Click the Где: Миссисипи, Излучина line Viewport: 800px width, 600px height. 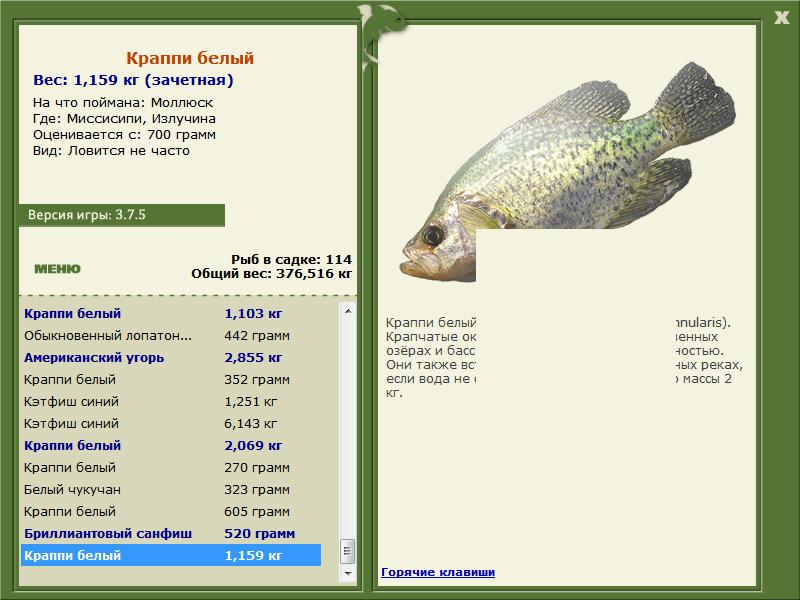(x=124, y=119)
